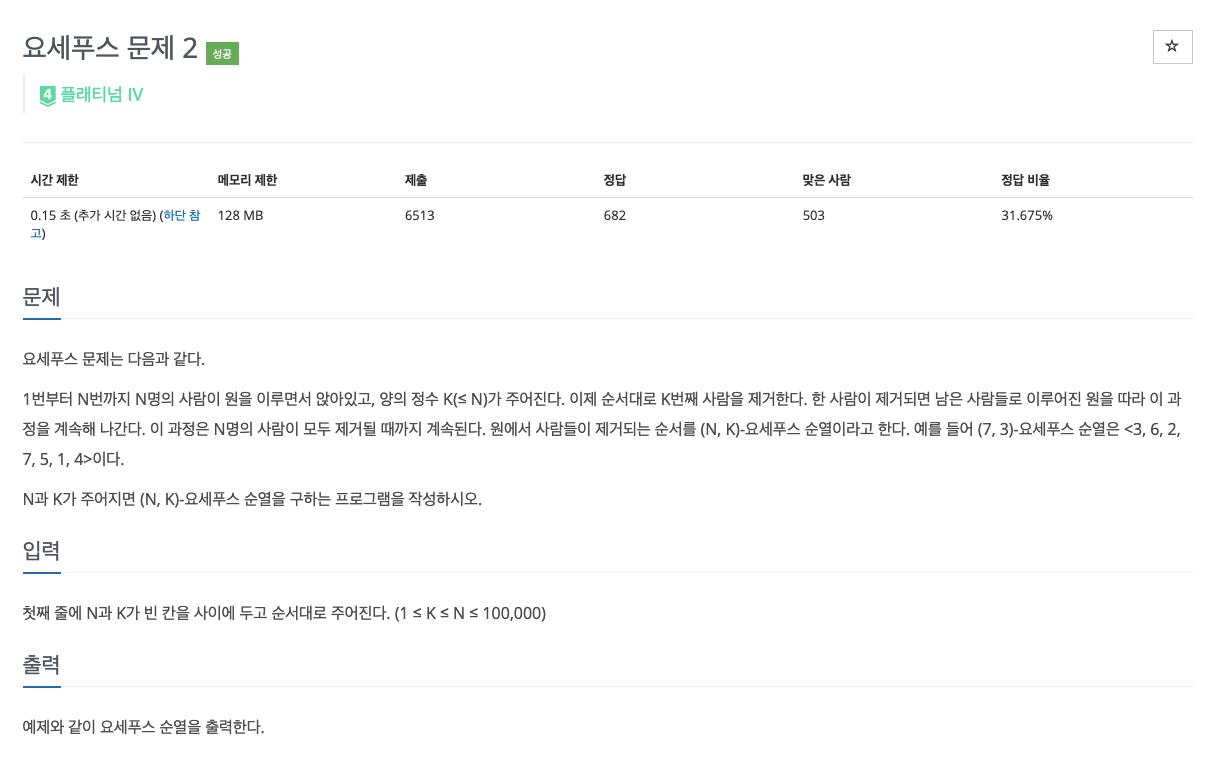This screenshot has width=1229, height=762.
Task: Open the 플래티넘 IV difficulty link
Action: coord(100,95)
